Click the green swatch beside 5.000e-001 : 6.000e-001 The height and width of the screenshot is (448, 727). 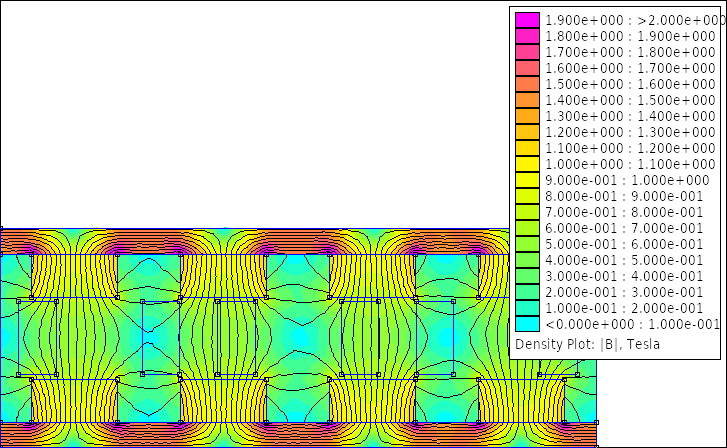pos(527,244)
